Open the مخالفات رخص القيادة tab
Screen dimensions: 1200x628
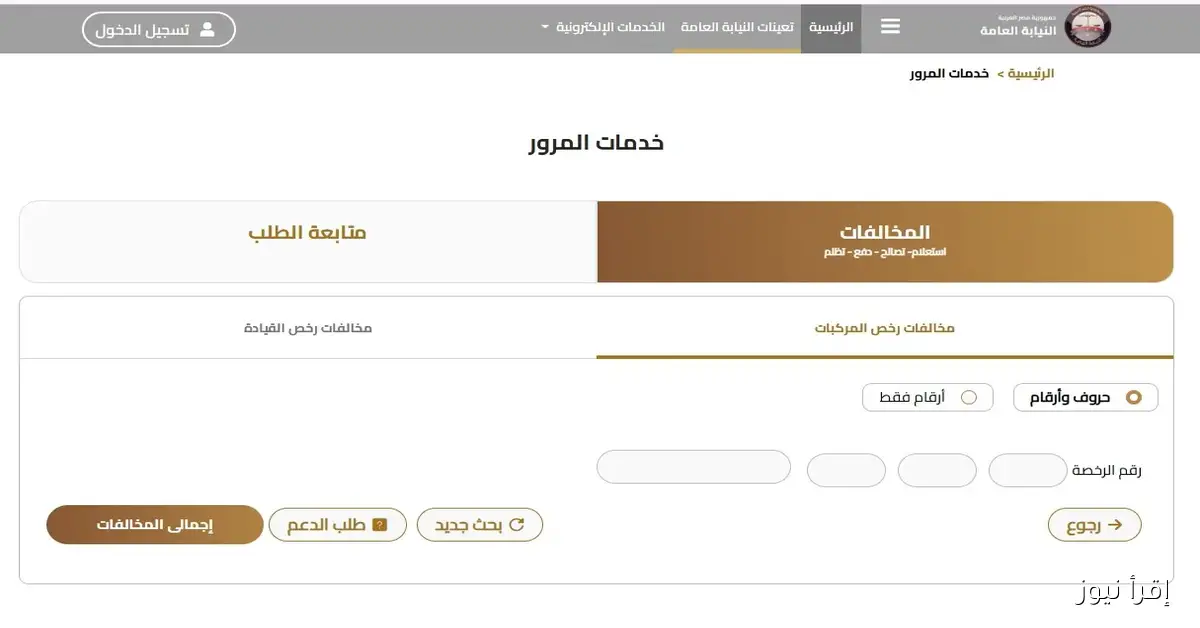[x=307, y=327]
